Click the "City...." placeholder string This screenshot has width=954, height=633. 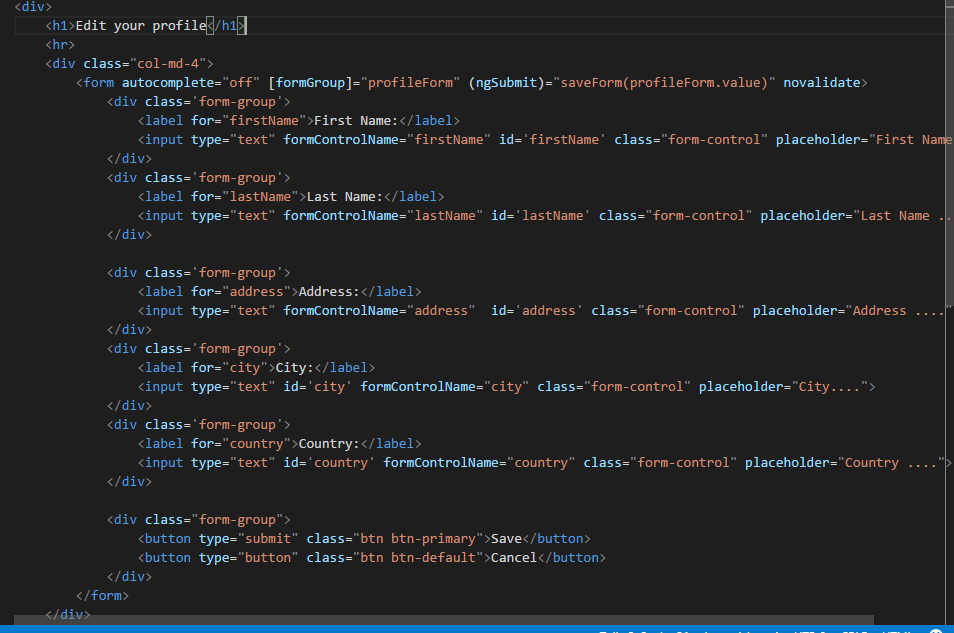829,386
